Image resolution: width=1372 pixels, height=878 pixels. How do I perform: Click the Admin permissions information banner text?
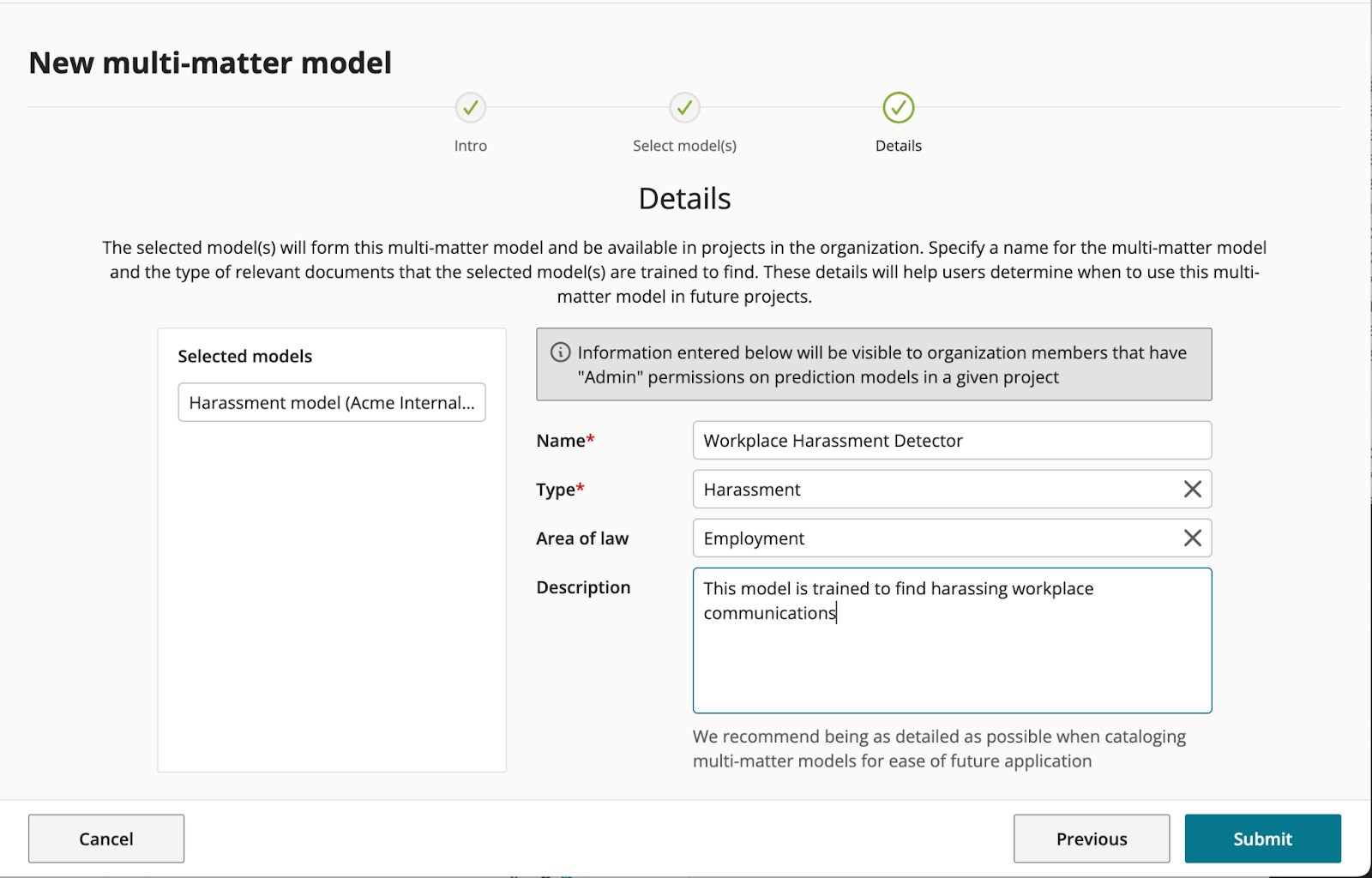pyautogui.click(x=882, y=364)
